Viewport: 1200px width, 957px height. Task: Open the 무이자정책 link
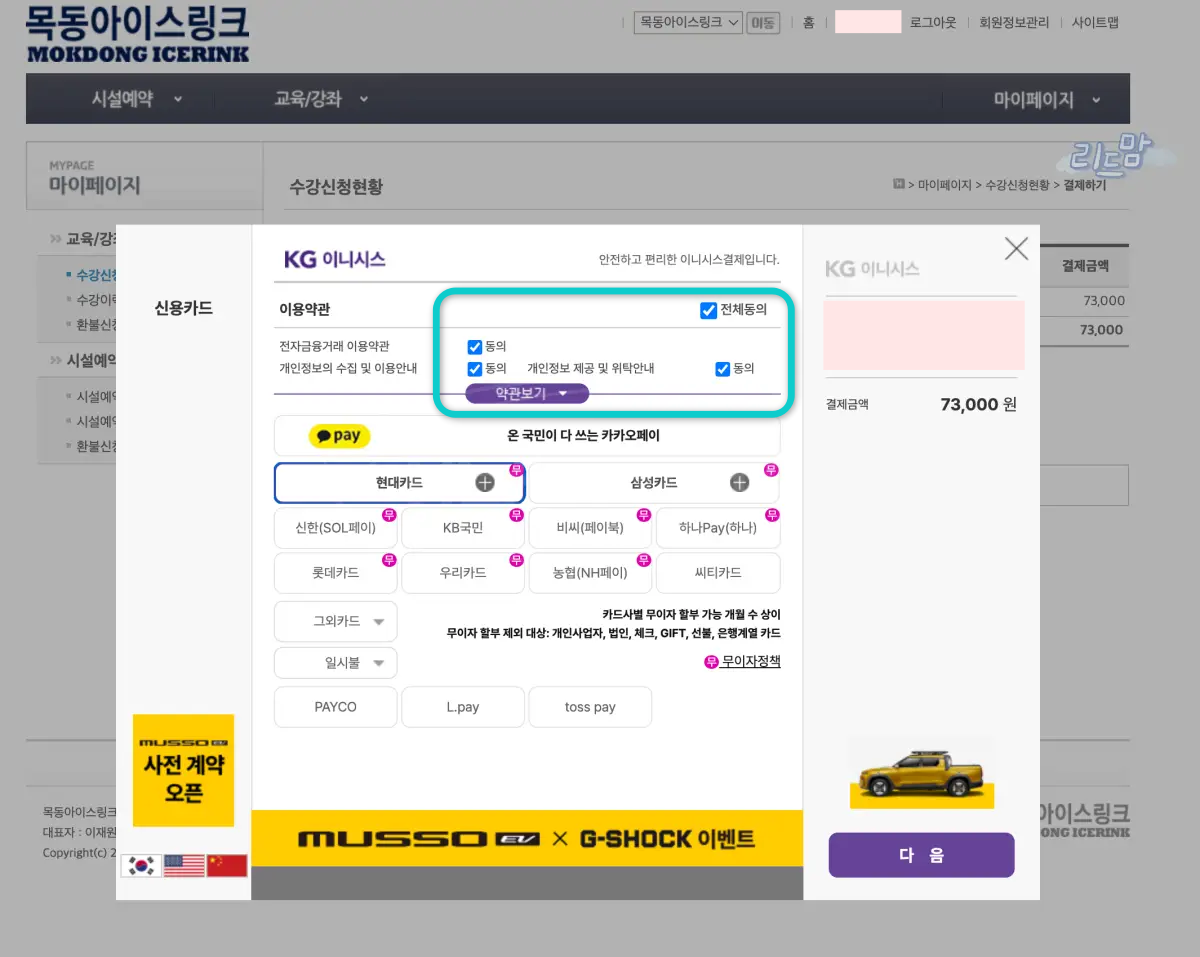[x=750, y=661]
